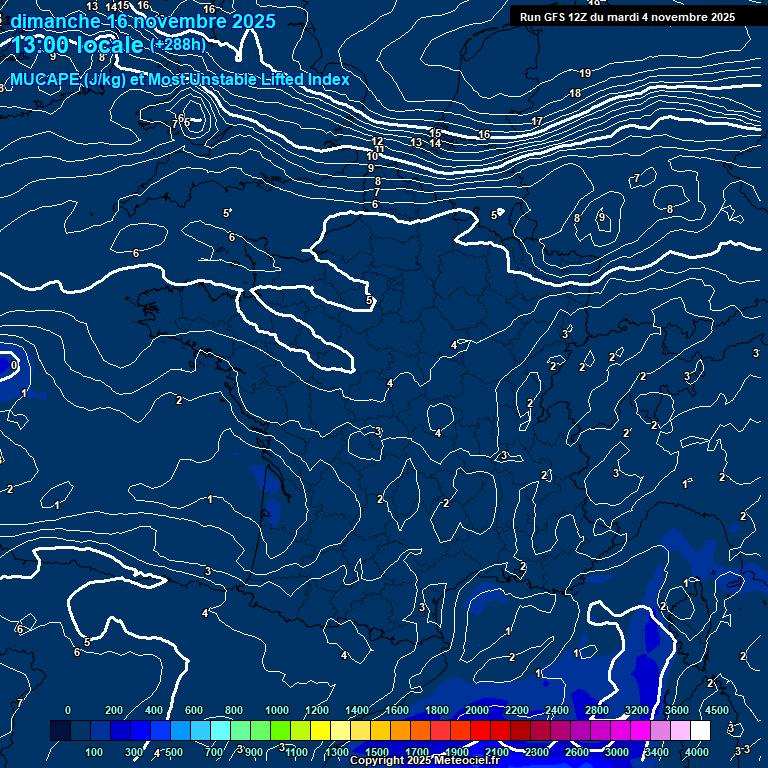Click the '2800' legend value
The image size is (768, 768).
tap(597, 710)
